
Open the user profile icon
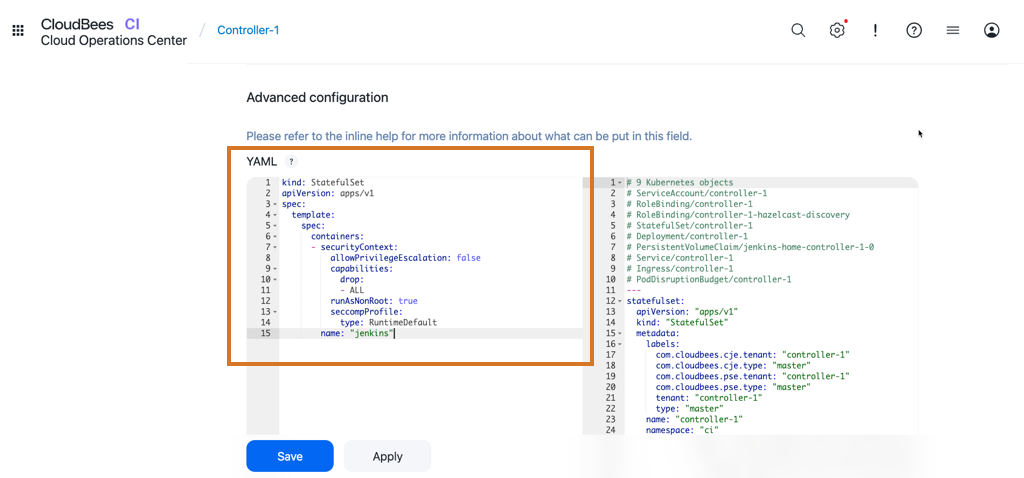point(991,31)
